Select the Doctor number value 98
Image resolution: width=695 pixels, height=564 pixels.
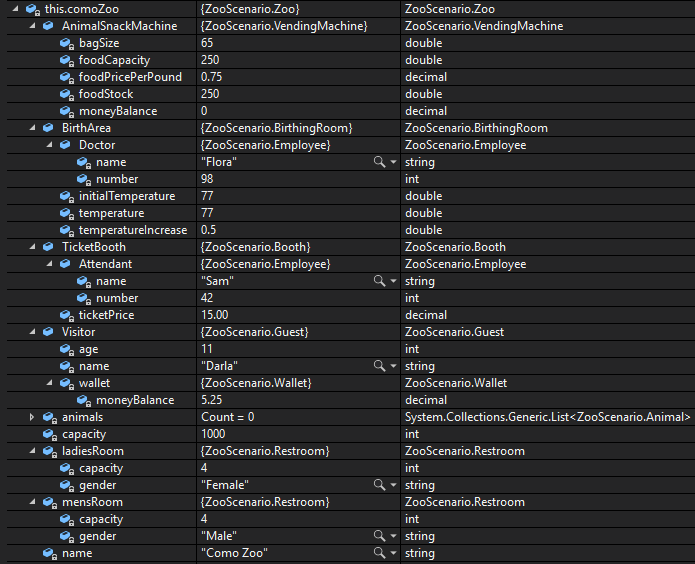coord(207,179)
